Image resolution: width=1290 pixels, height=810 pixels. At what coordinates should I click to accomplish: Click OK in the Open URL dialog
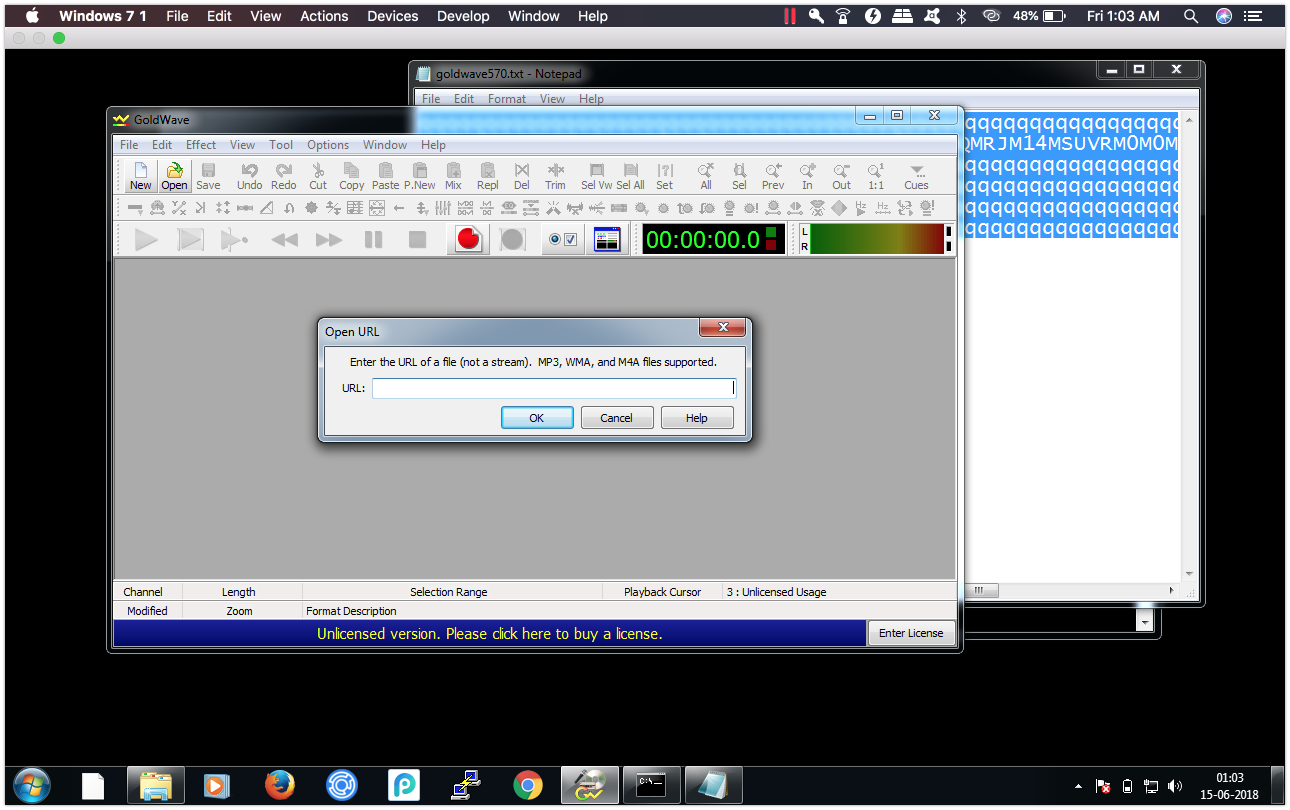[x=537, y=418]
